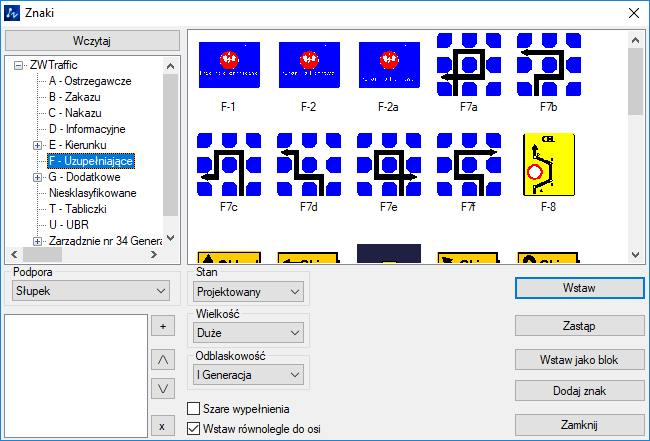Image resolution: width=650 pixels, height=441 pixels.
Task: Select the F-2a sign icon
Action: click(x=389, y=65)
